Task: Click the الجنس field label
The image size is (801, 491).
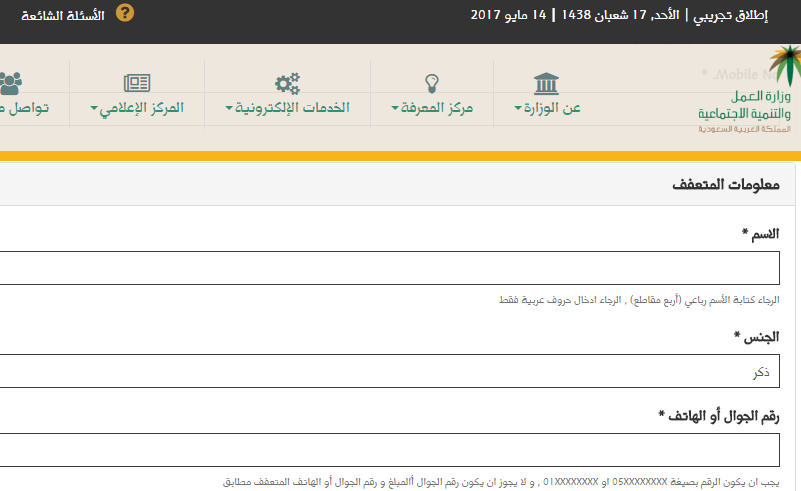Action: pyautogui.click(x=757, y=337)
